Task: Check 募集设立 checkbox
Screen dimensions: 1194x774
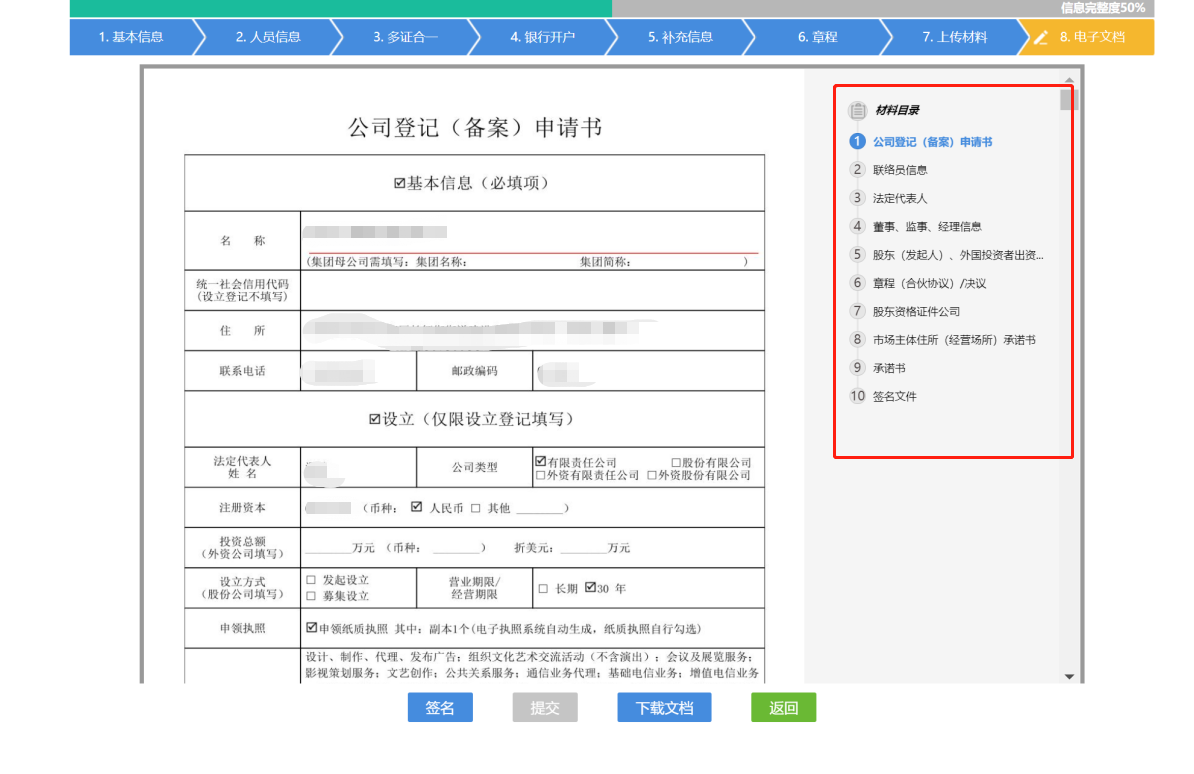Action: point(311,596)
